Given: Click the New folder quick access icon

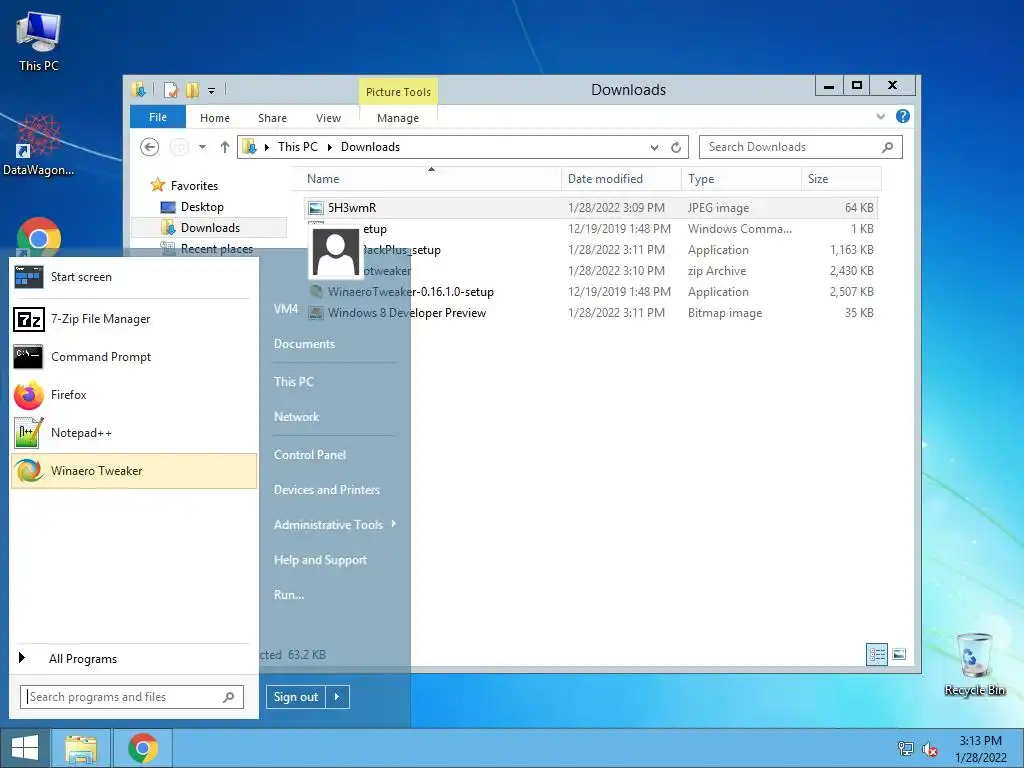Looking at the screenshot, I should tap(192, 90).
